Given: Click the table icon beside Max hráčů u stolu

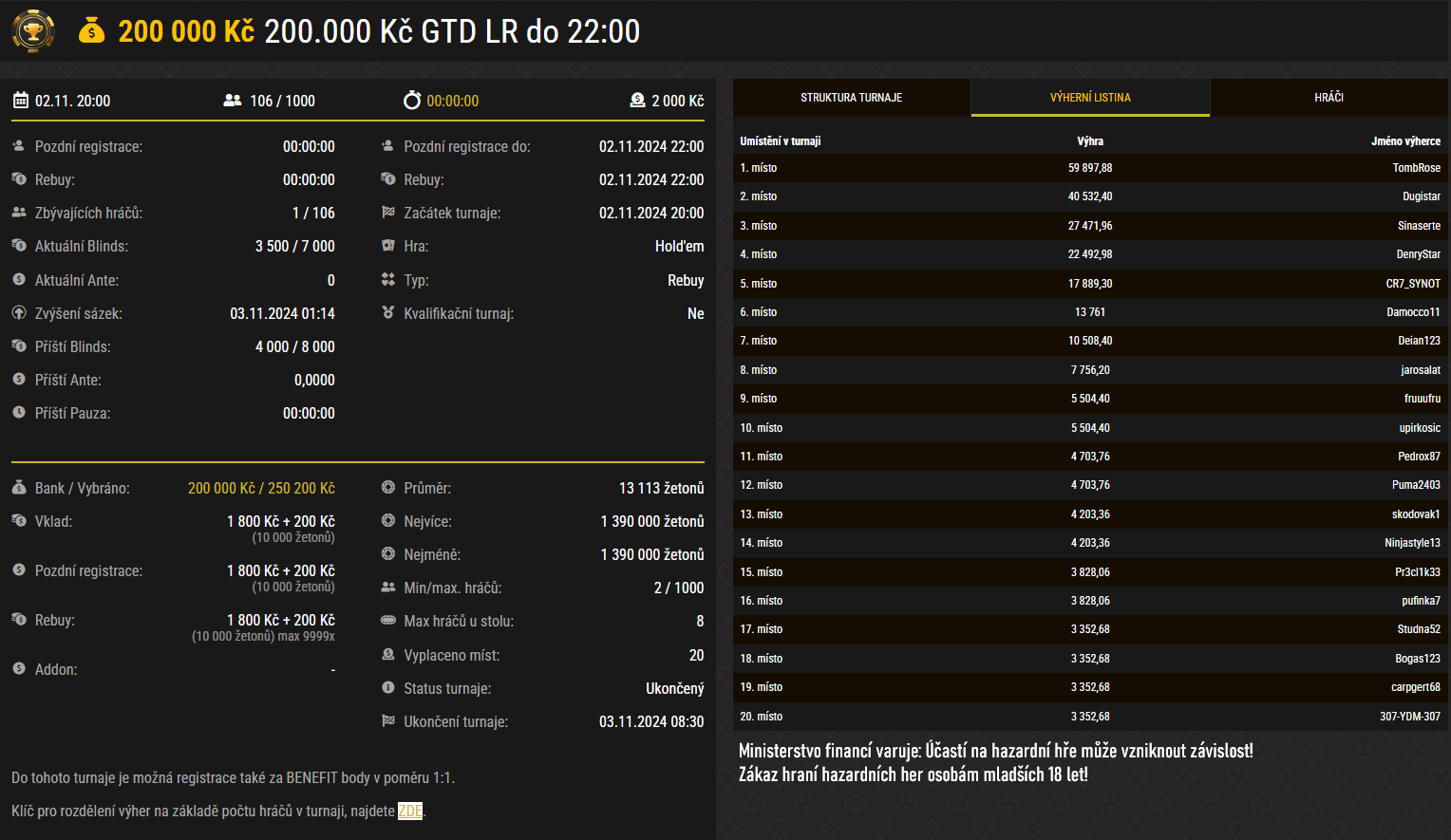Looking at the screenshot, I should 387,621.
